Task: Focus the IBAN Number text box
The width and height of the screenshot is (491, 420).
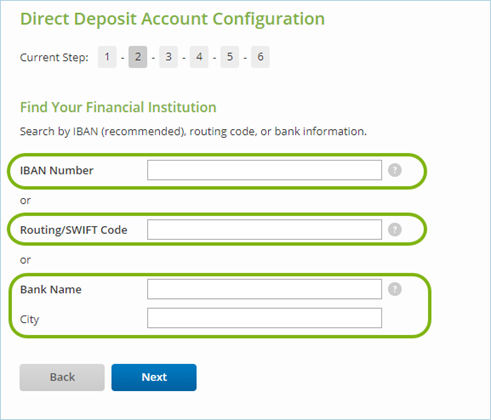Action: tap(264, 170)
